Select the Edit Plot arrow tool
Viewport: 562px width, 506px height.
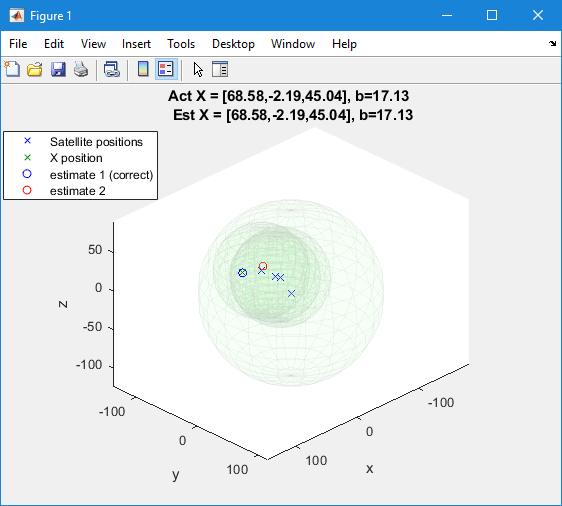[198, 70]
